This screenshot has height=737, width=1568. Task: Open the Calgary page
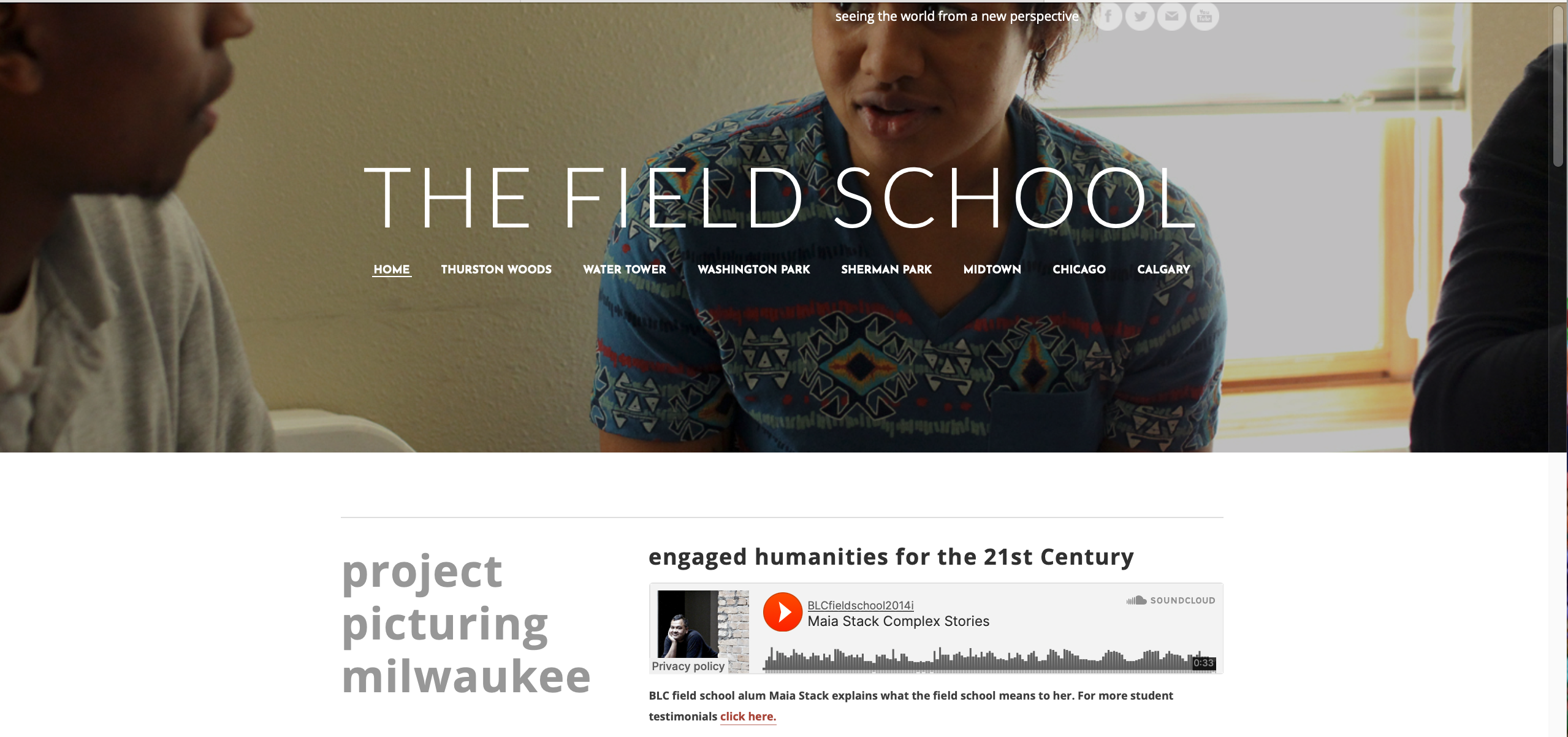pos(1163,269)
